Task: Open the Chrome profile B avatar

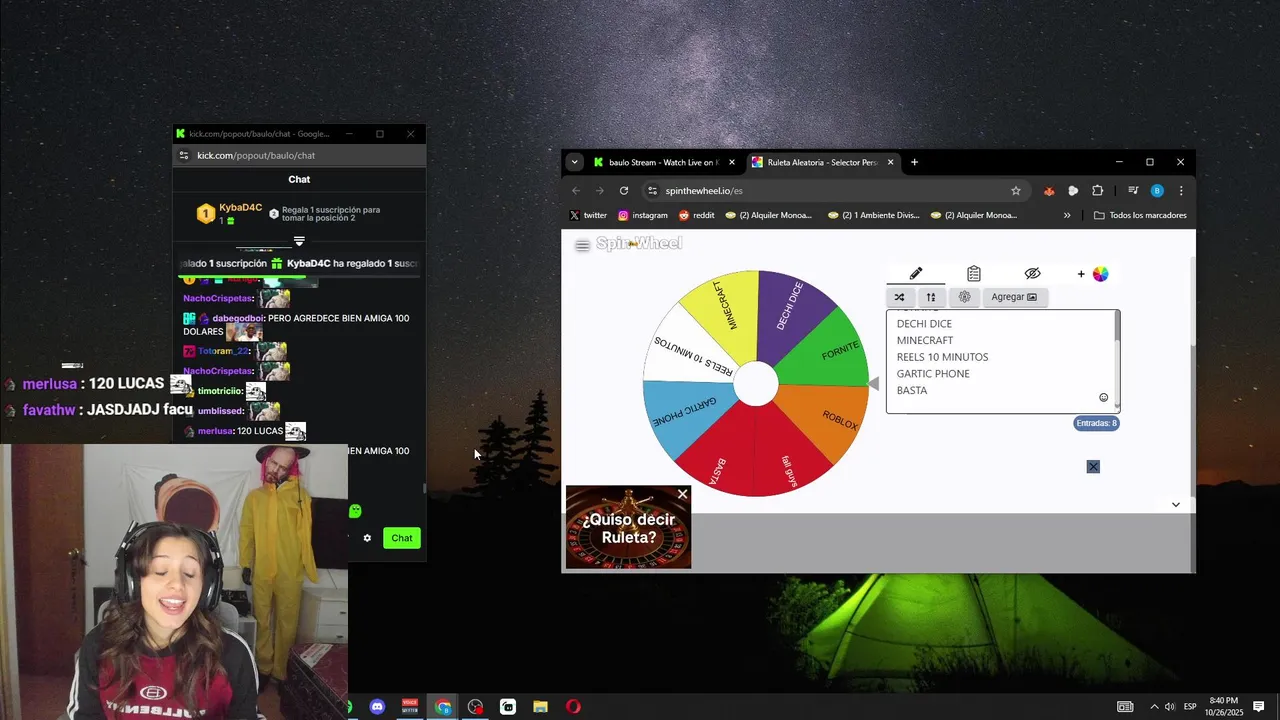Action: (x=1157, y=191)
